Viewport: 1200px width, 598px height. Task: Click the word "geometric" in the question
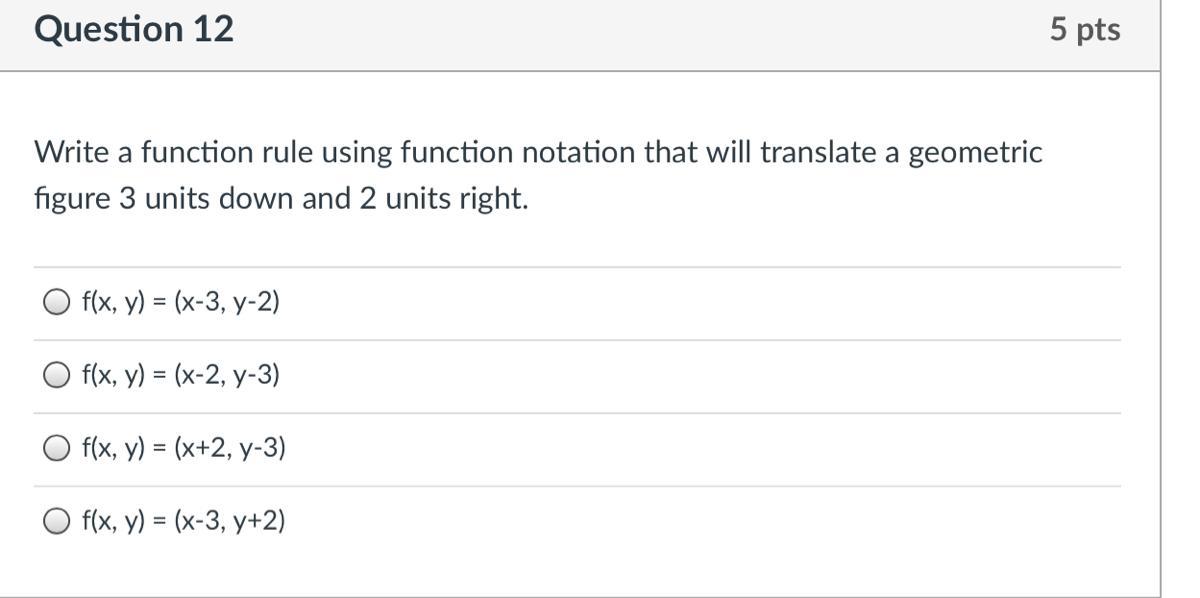(975, 155)
